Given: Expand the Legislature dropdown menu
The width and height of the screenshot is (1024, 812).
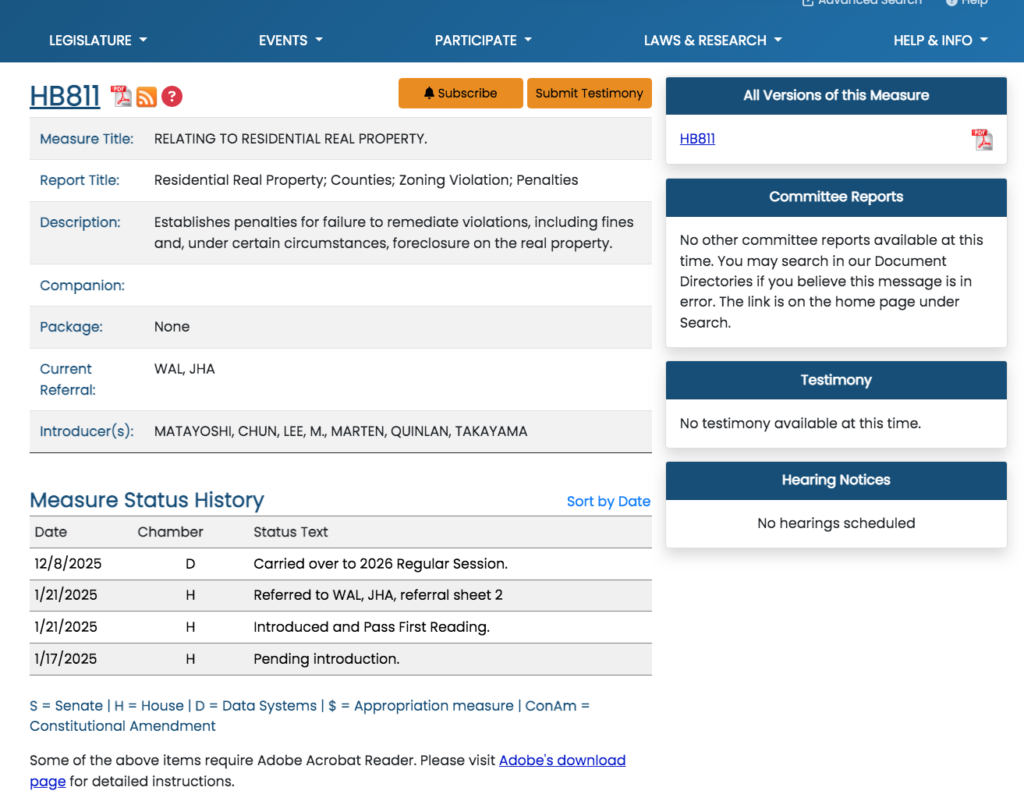Looking at the screenshot, I should [98, 40].
